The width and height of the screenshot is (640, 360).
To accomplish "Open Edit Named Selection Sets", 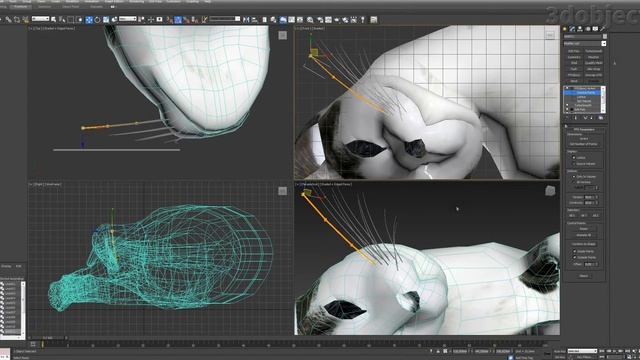I will click(x=204, y=20).
